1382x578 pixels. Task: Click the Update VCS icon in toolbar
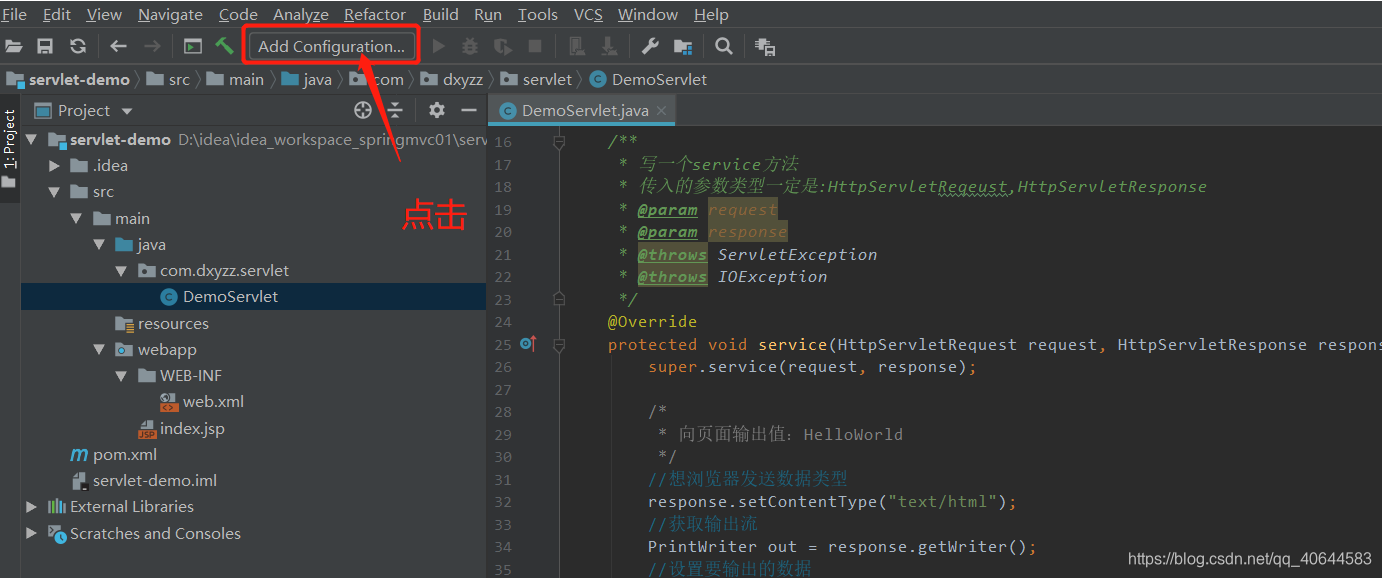click(577, 46)
